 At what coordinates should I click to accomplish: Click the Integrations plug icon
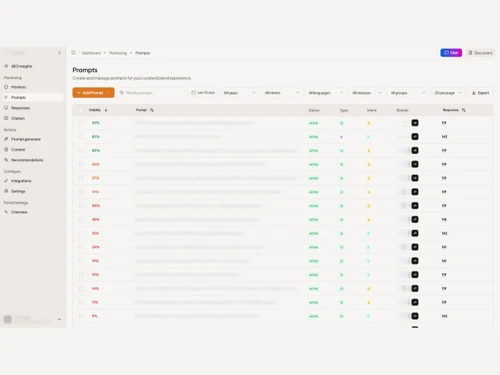(x=6, y=181)
